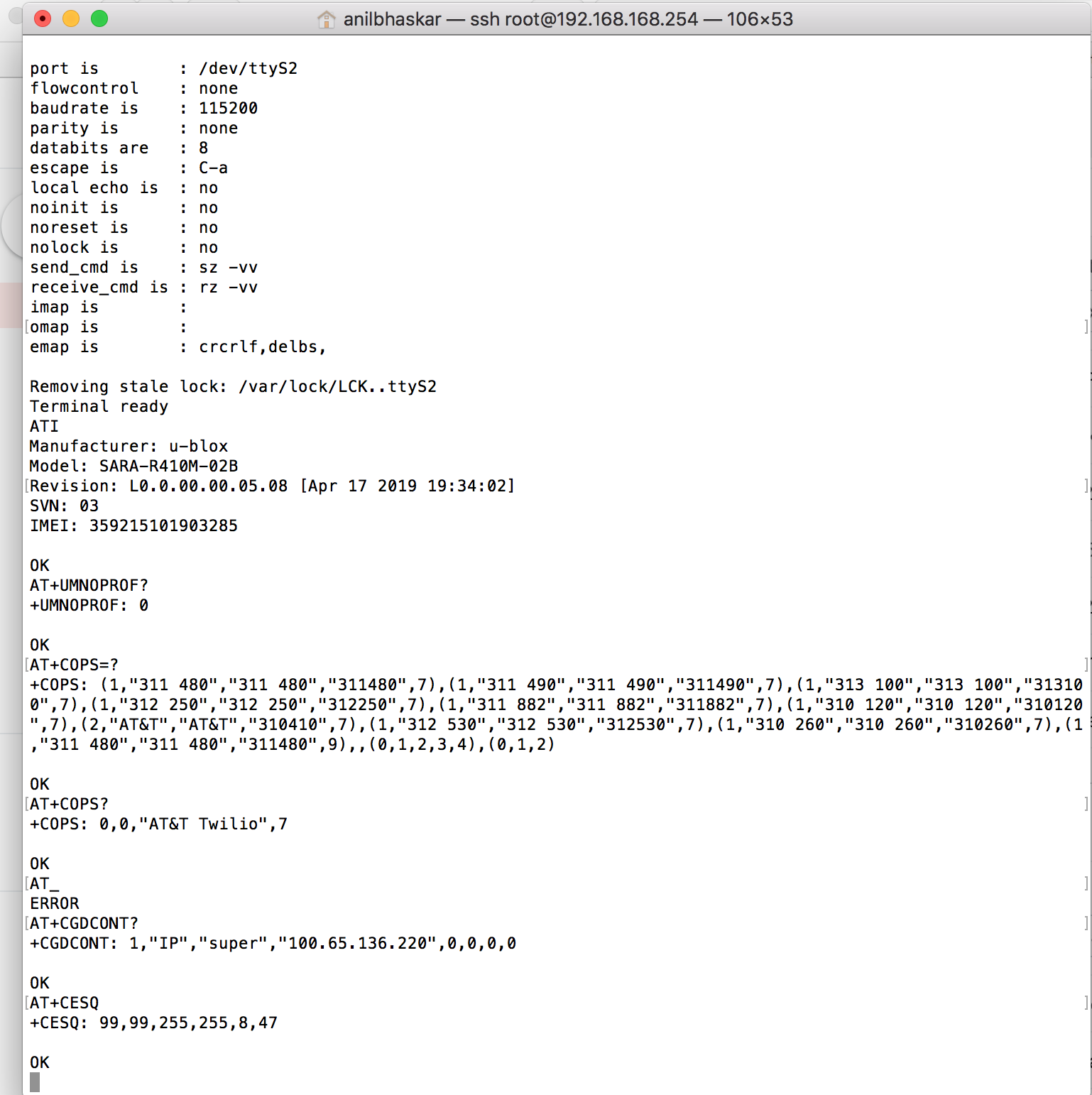This screenshot has width=1092, height=1095.
Task: Click the 'nolock is : no' line
Action: (x=124, y=247)
